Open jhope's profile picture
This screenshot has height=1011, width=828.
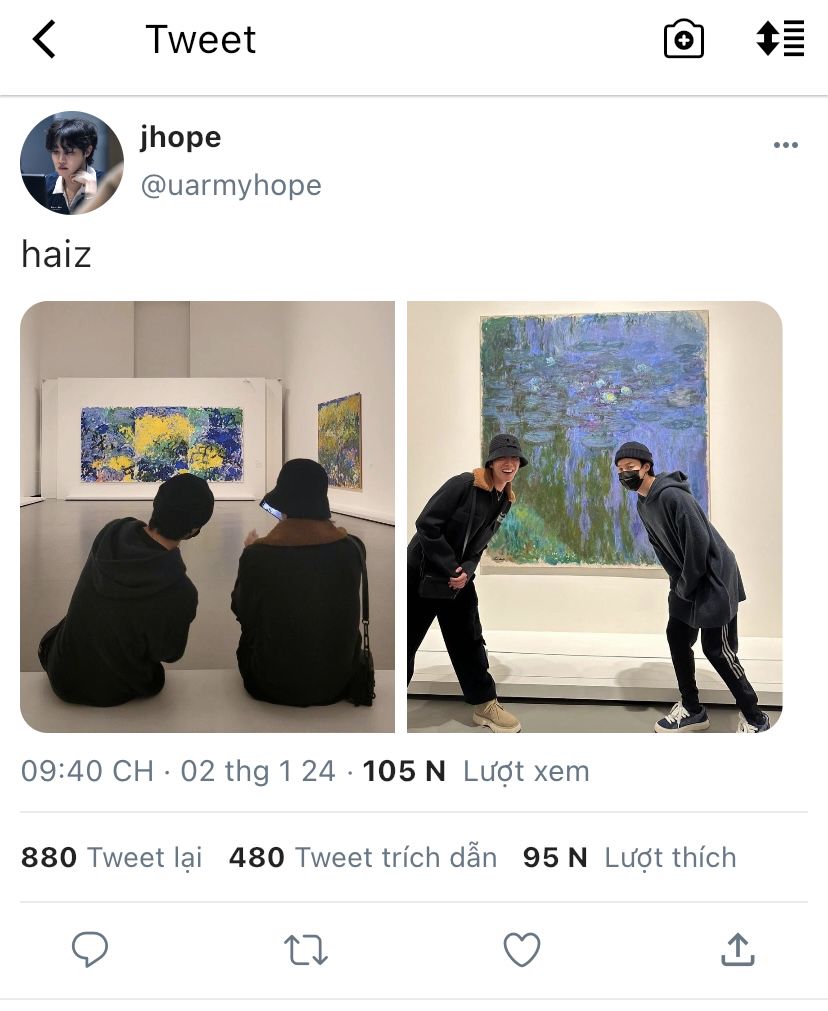click(72, 162)
